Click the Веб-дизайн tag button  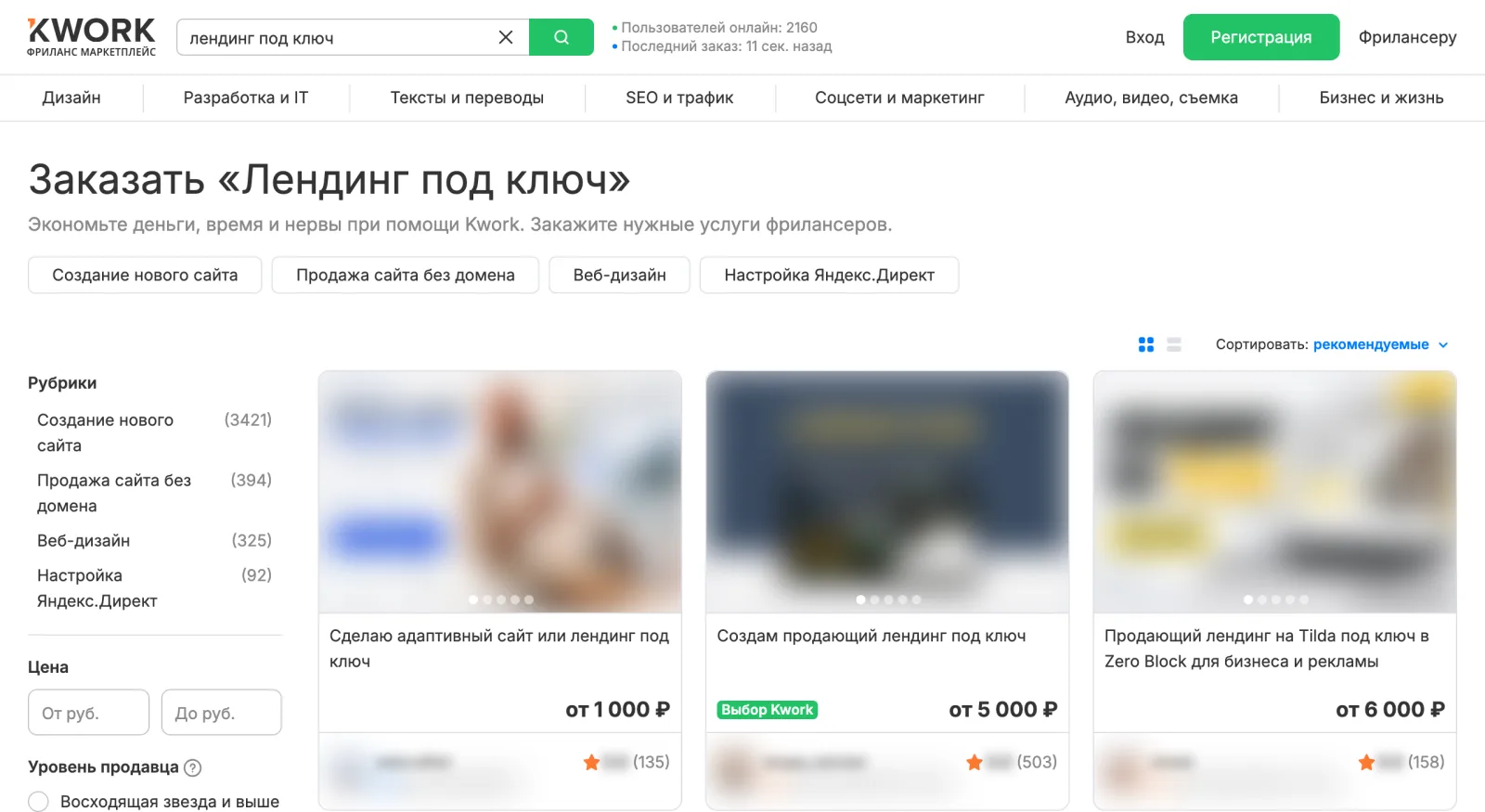(x=619, y=275)
